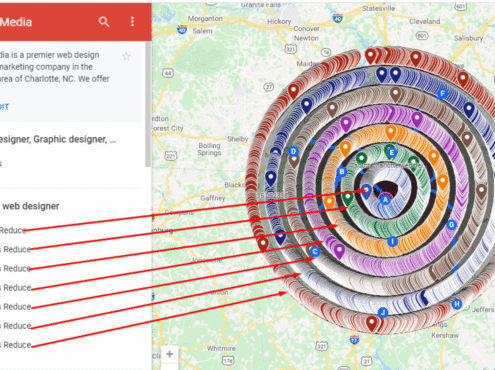The width and height of the screenshot is (495, 370).
Task: Star this map with the star icon
Action: click(126, 56)
